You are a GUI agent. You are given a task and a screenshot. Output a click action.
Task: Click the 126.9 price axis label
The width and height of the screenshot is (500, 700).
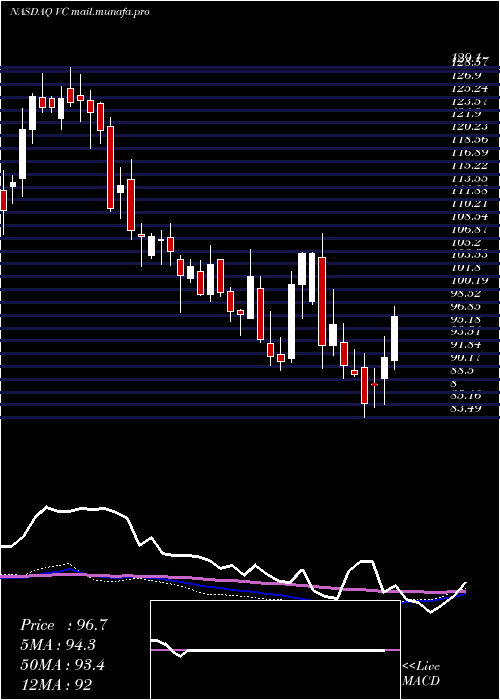467,75
